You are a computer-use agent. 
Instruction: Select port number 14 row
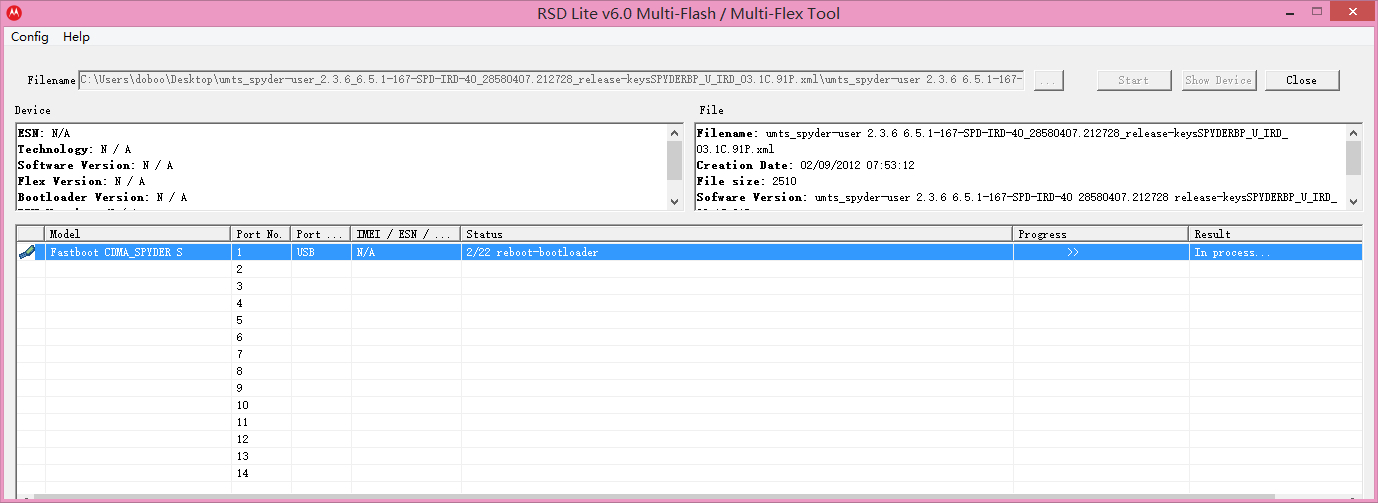(690, 473)
